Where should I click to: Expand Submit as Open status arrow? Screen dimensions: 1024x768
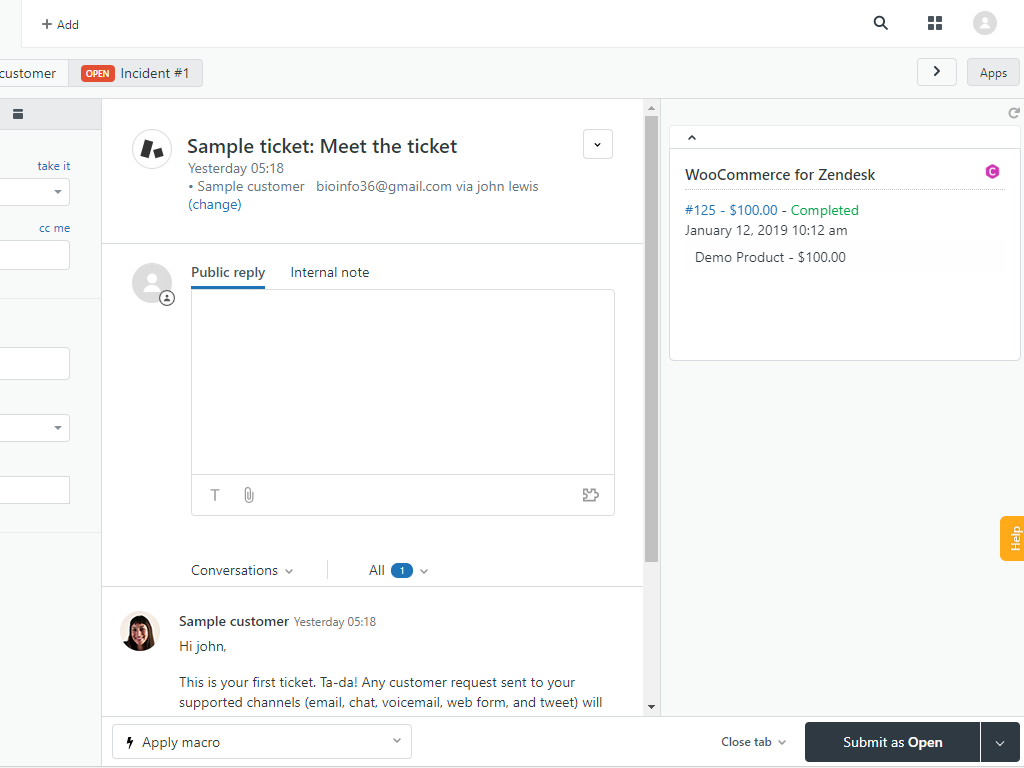tap(1001, 742)
